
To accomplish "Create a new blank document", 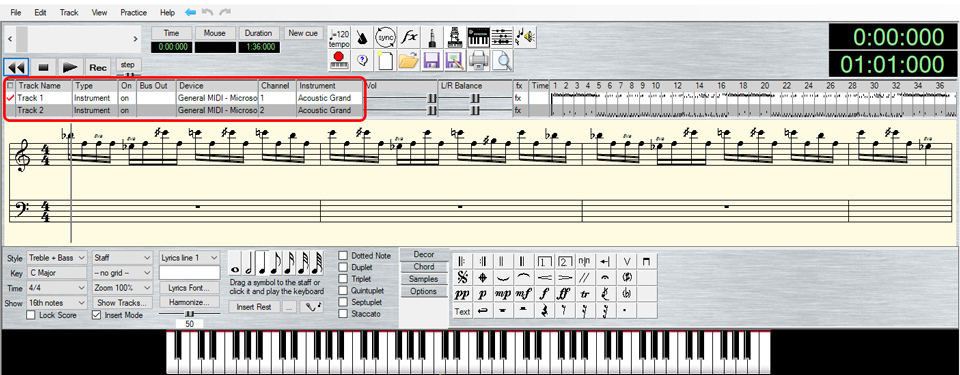I will (x=386, y=60).
